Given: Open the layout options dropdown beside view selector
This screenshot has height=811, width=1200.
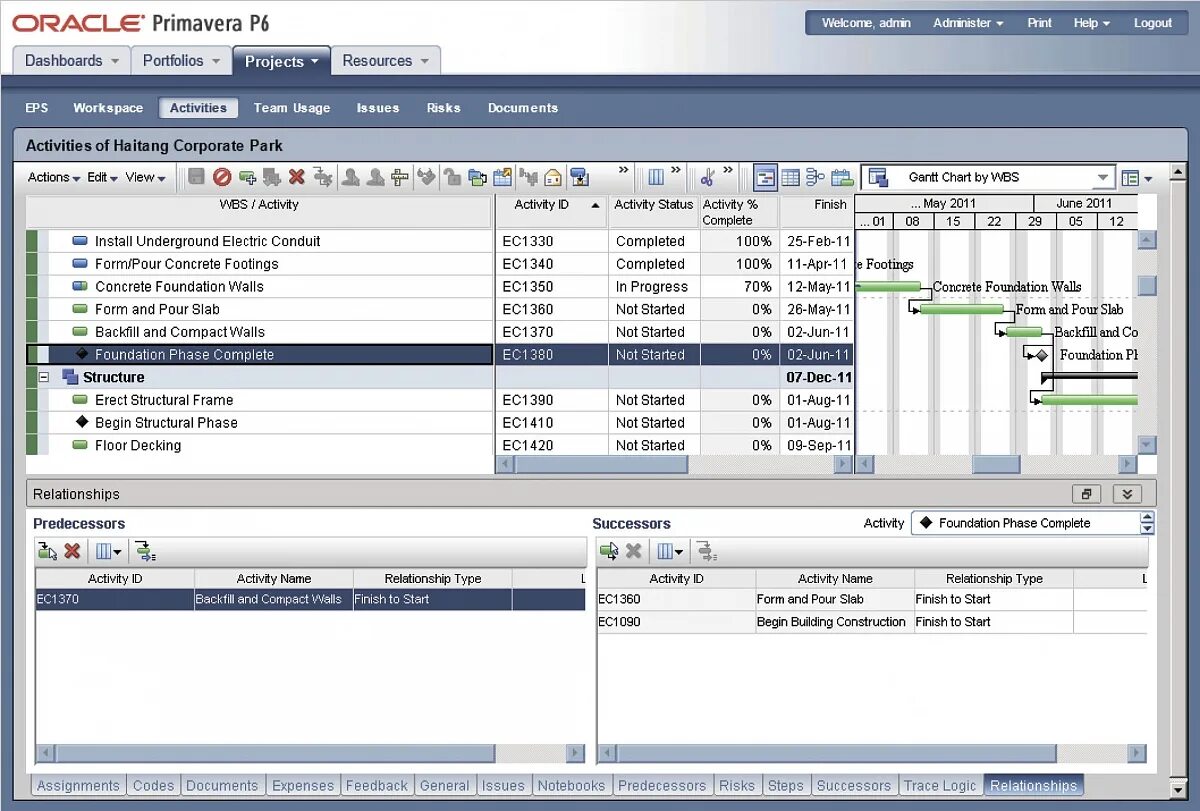Looking at the screenshot, I should (1136, 178).
